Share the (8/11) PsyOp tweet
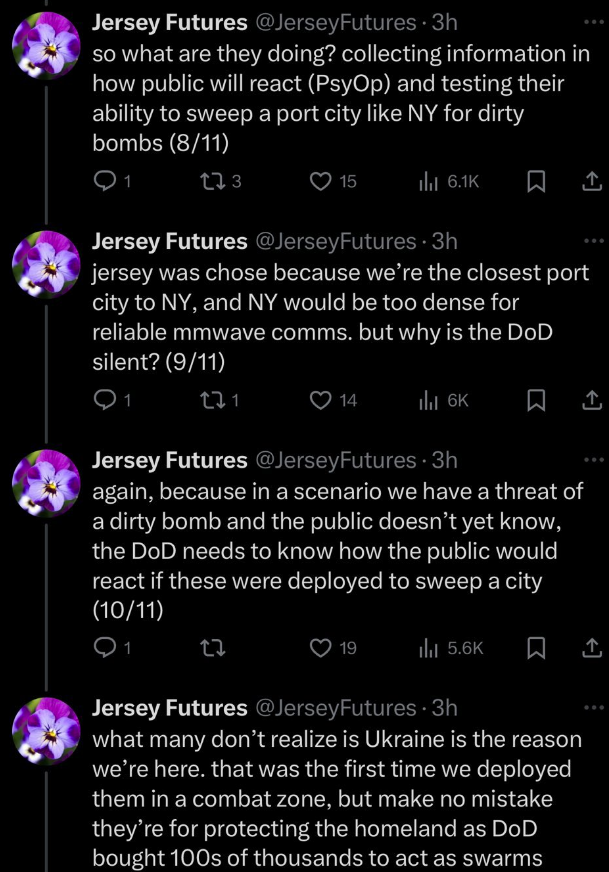The image size is (609, 872). [x=590, y=181]
